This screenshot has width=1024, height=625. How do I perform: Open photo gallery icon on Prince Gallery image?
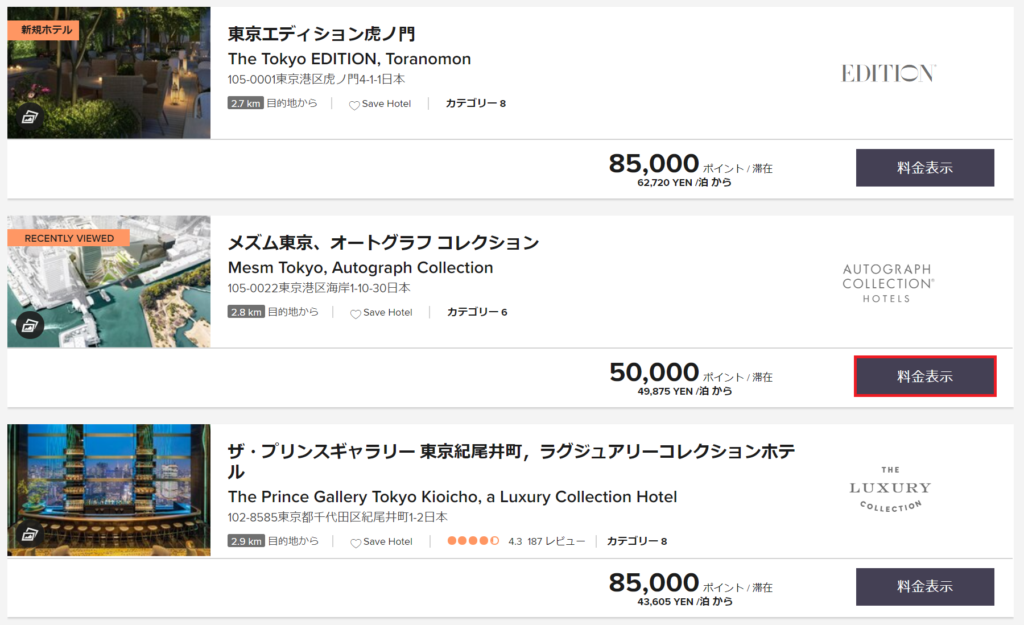point(29,534)
